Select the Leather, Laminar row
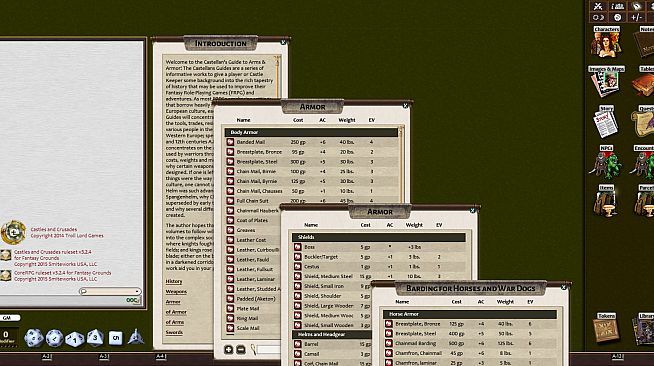This screenshot has height=366, width=654. pyautogui.click(x=252, y=279)
